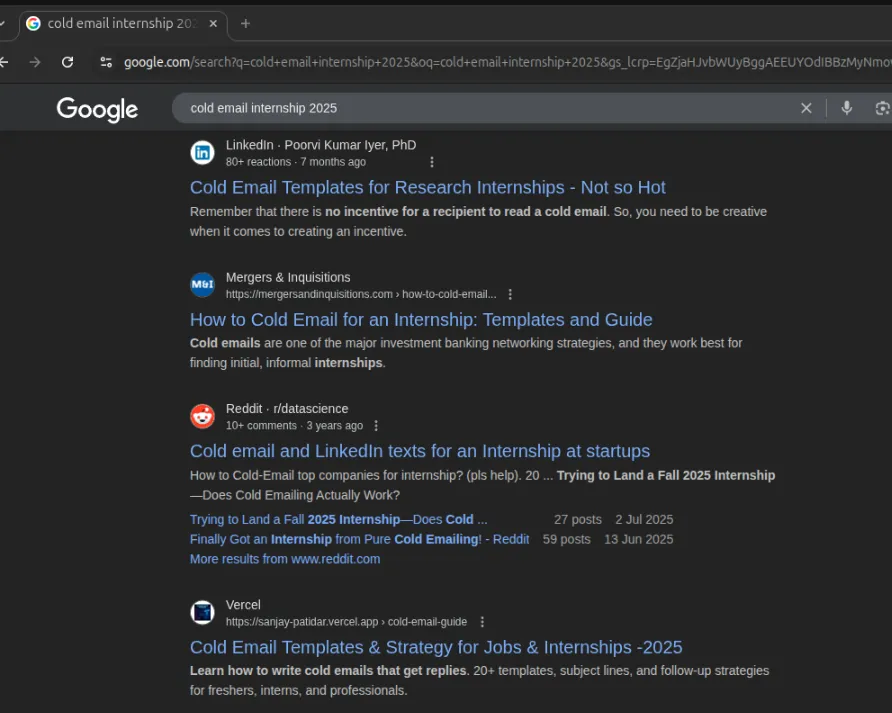
Task: Reload the Google search page
Action: pos(67,62)
